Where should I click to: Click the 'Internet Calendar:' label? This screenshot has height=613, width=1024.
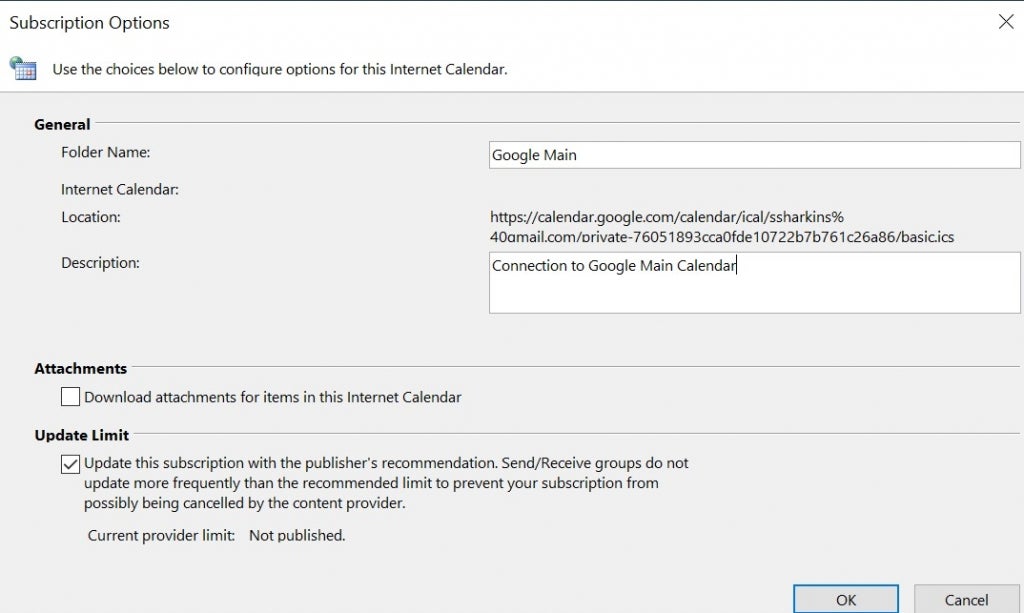tap(120, 189)
